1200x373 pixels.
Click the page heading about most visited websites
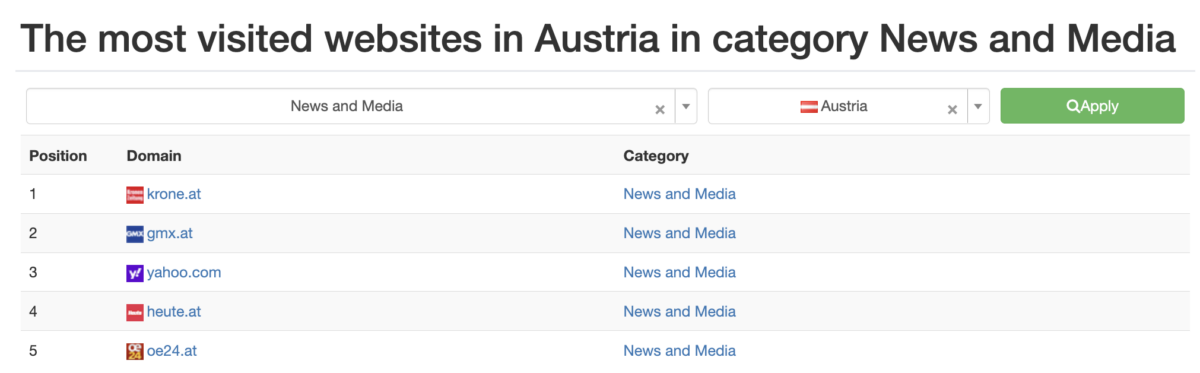597,38
